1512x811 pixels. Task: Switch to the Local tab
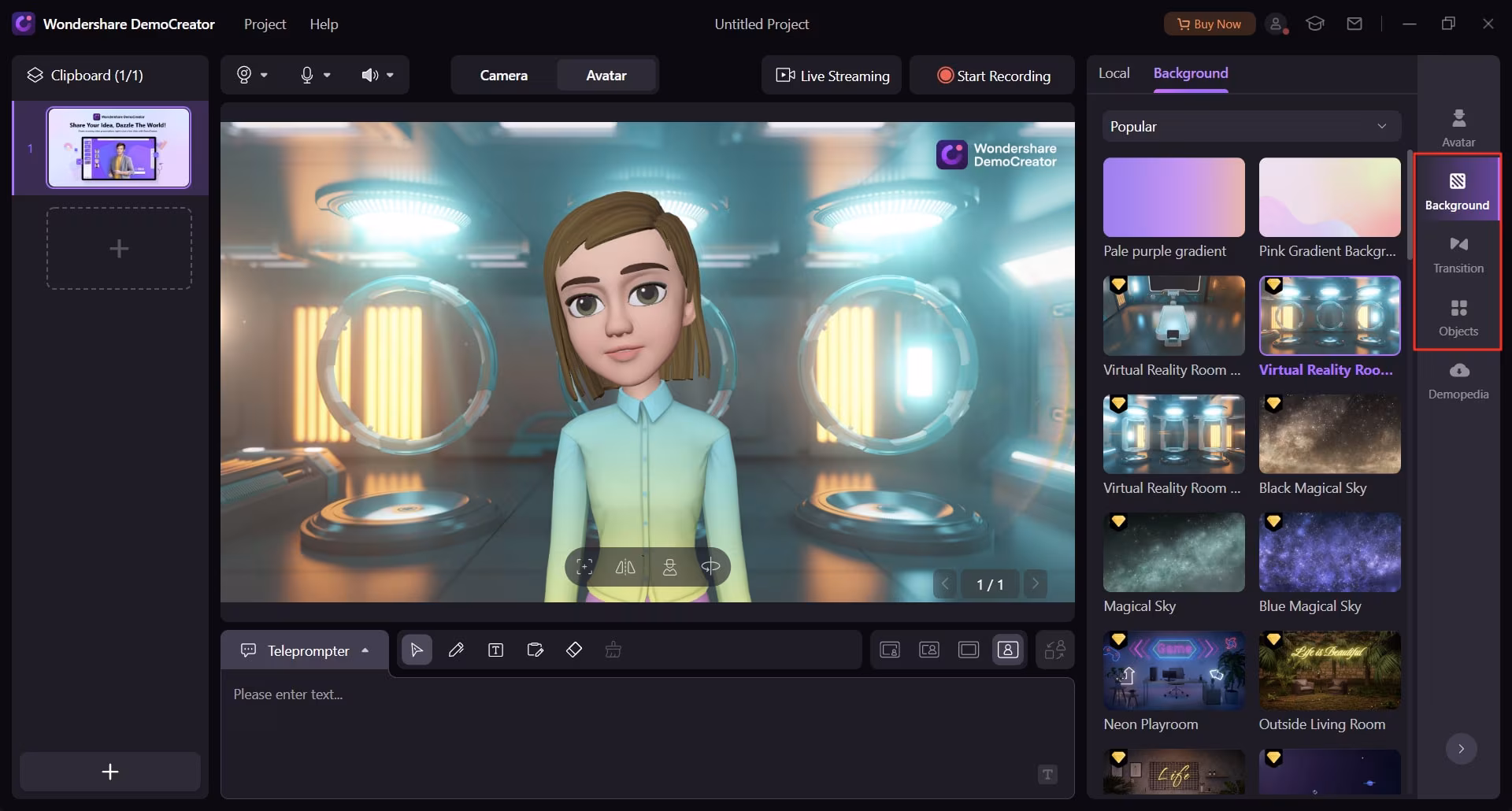click(x=1114, y=73)
